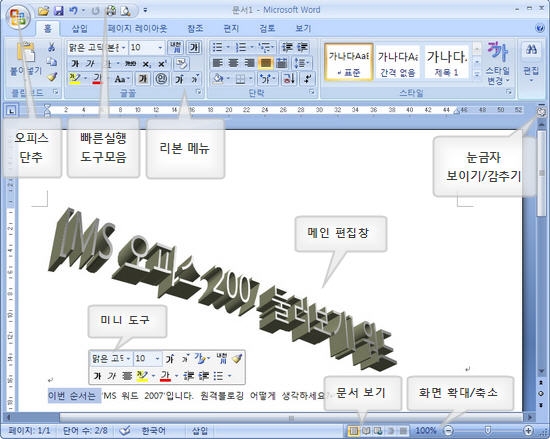Open the 페이지 레이아웃 tab

(138, 28)
